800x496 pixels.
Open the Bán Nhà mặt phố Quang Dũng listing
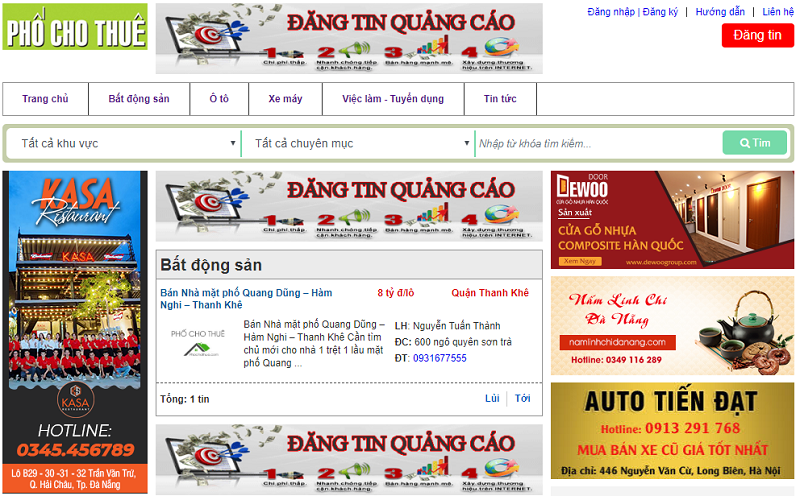click(232, 298)
